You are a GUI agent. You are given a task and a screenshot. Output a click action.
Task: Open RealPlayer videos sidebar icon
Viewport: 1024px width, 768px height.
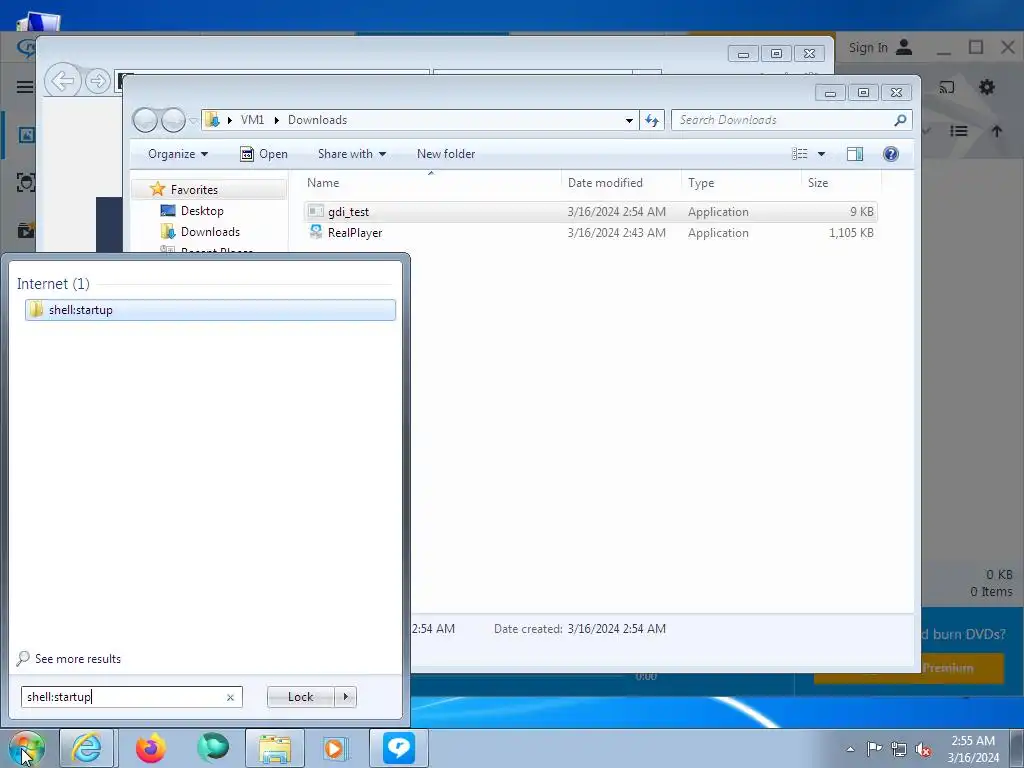coord(25,230)
